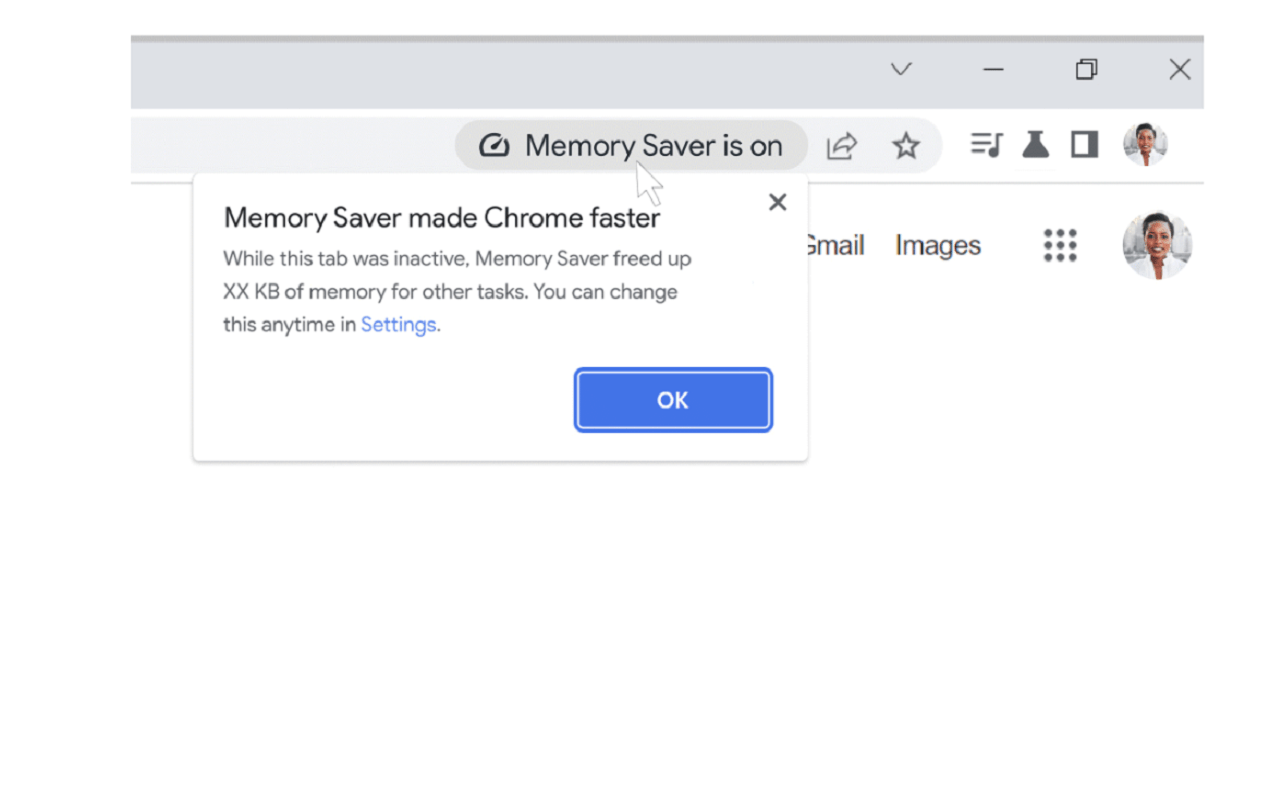Enable bookmarking by selecting the star
Viewport: 1282px width, 801px height.
pyautogui.click(x=906, y=145)
